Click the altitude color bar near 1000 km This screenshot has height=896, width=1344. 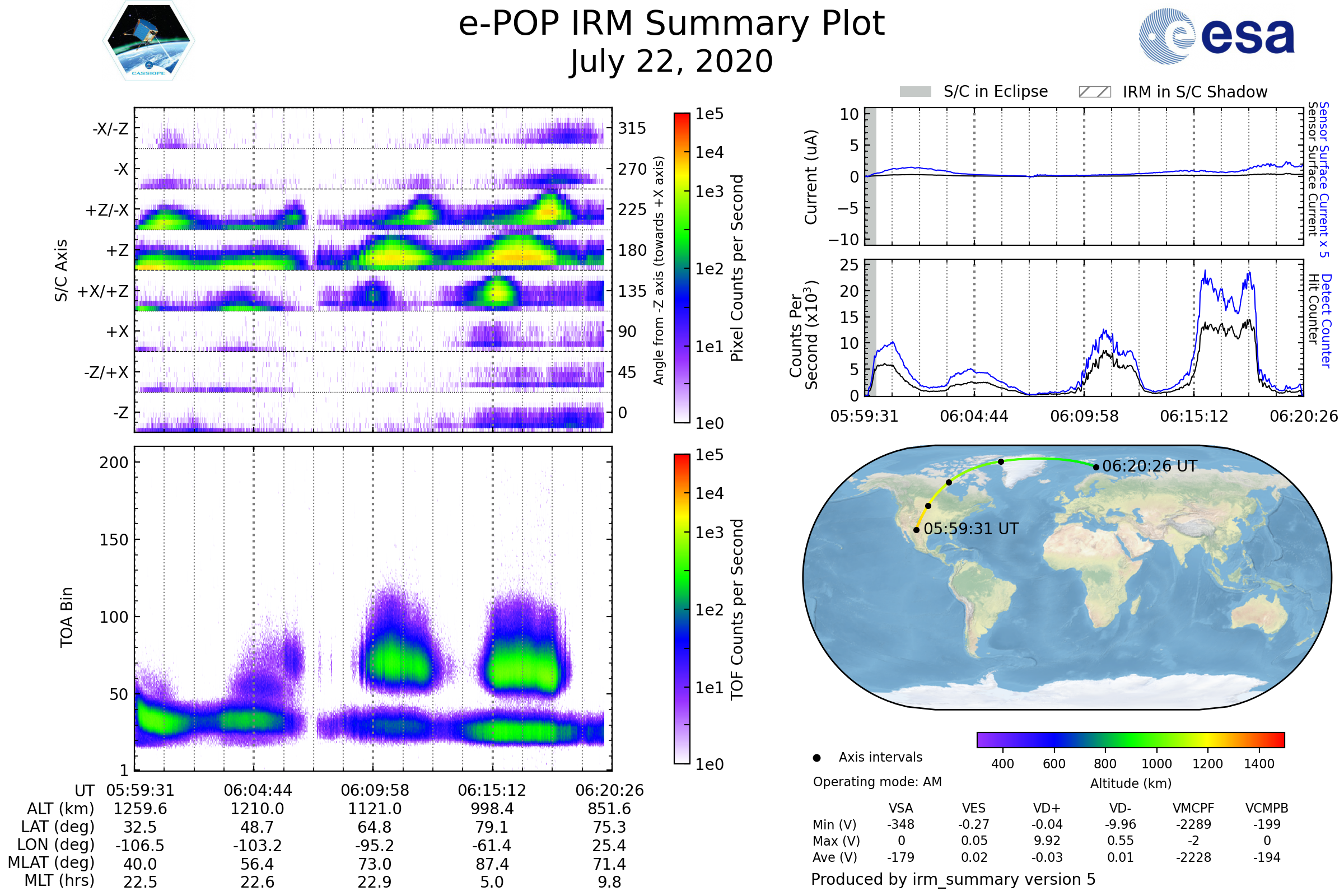1156,740
